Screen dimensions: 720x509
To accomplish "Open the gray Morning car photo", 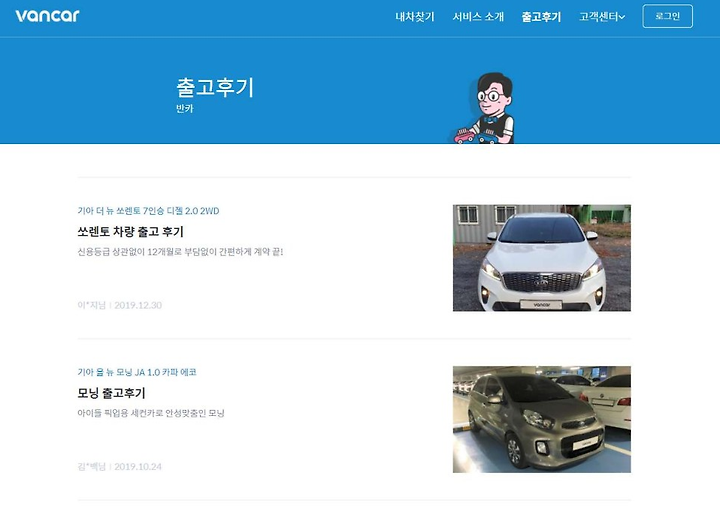I will click(x=542, y=419).
